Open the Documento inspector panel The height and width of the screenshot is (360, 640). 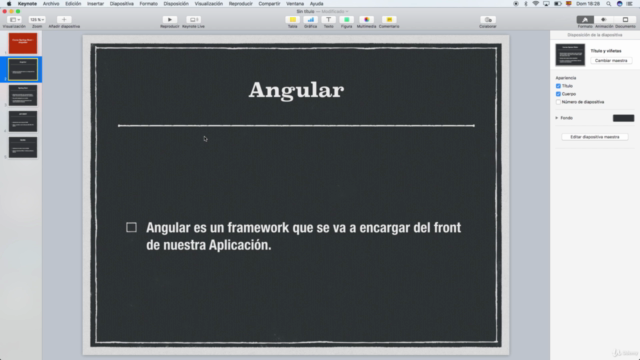pos(625,20)
